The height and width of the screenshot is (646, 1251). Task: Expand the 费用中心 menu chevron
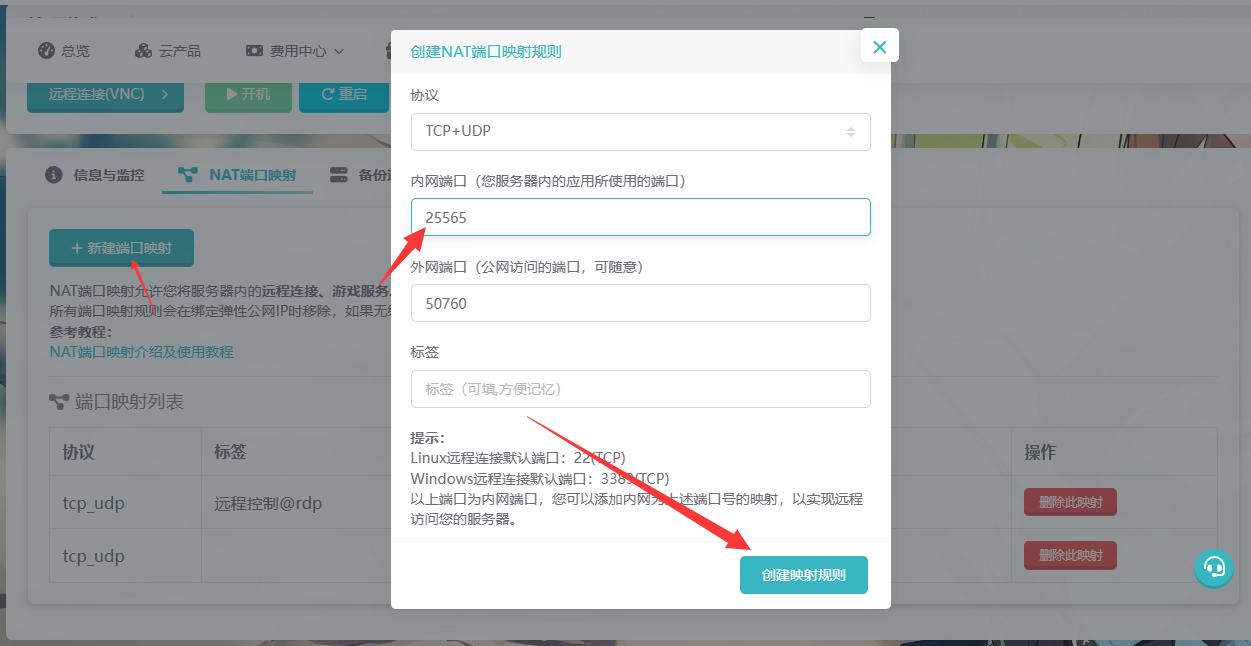pos(339,51)
